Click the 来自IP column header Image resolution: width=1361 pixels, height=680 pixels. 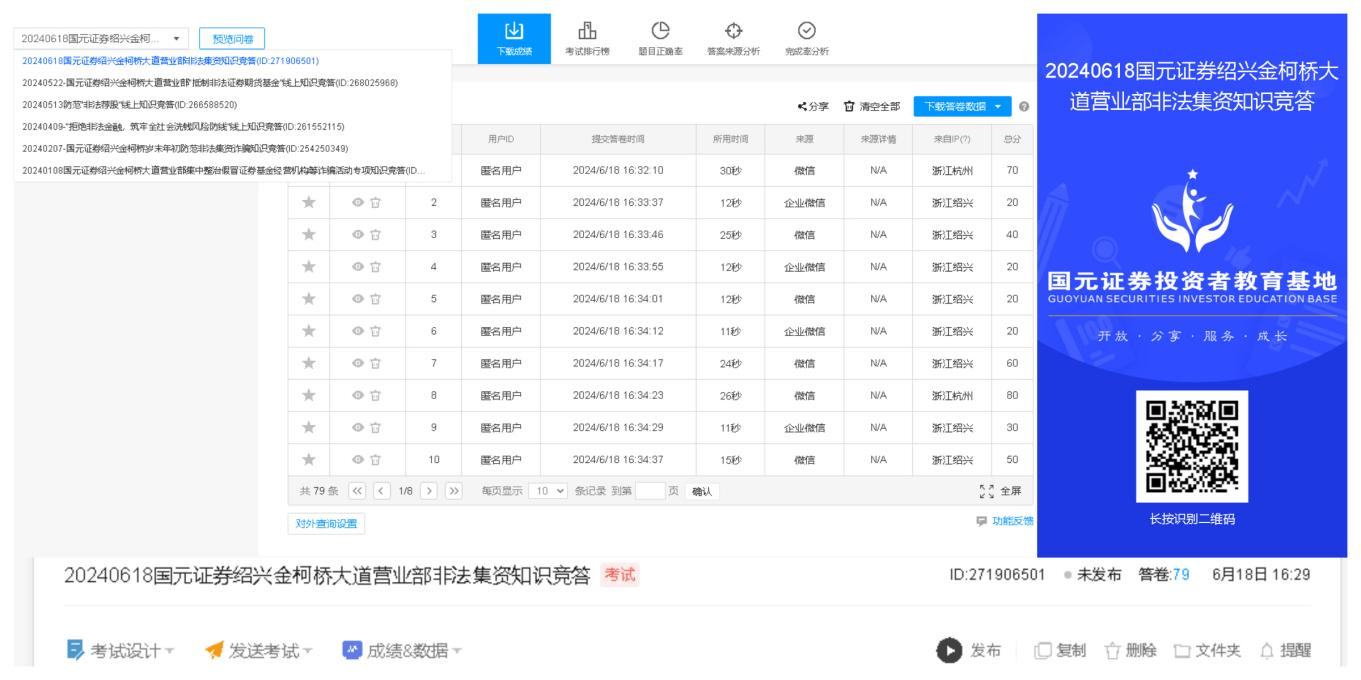tap(951, 139)
